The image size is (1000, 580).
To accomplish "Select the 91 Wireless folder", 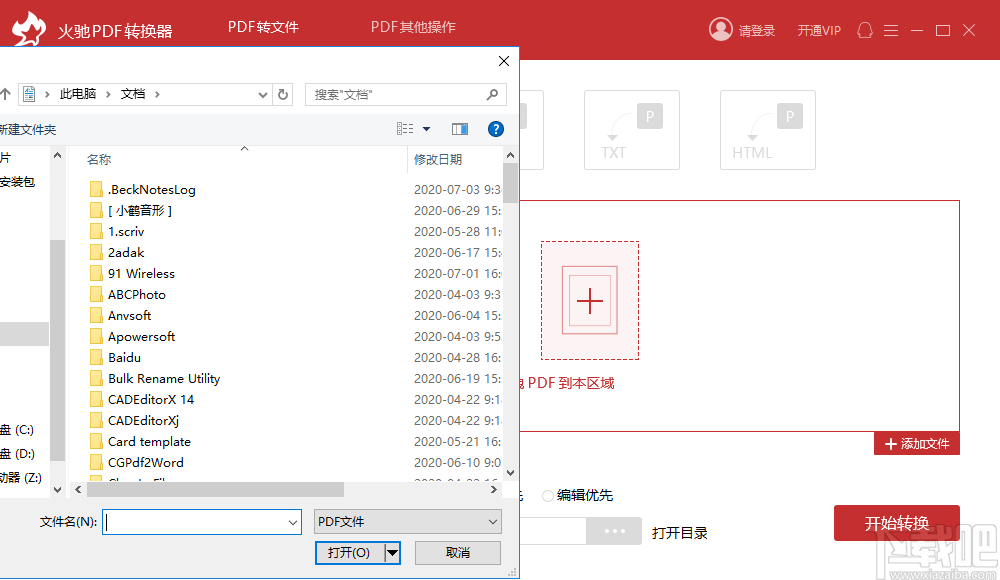I will pyautogui.click(x=141, y=273).
